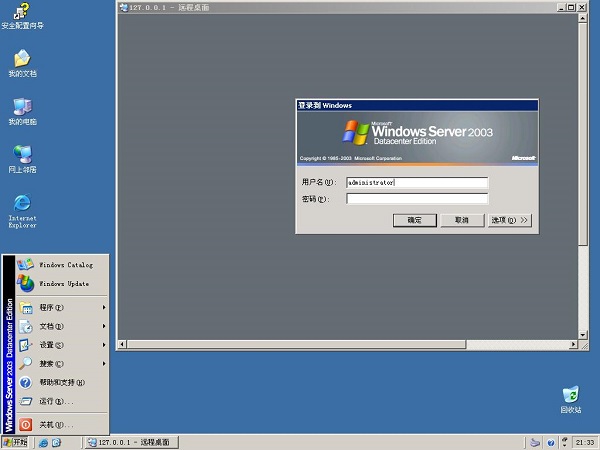Viewport: 600px width, 450px height.
Task: Click the tray icon next to the clock
Action: [x=564, y=442]
